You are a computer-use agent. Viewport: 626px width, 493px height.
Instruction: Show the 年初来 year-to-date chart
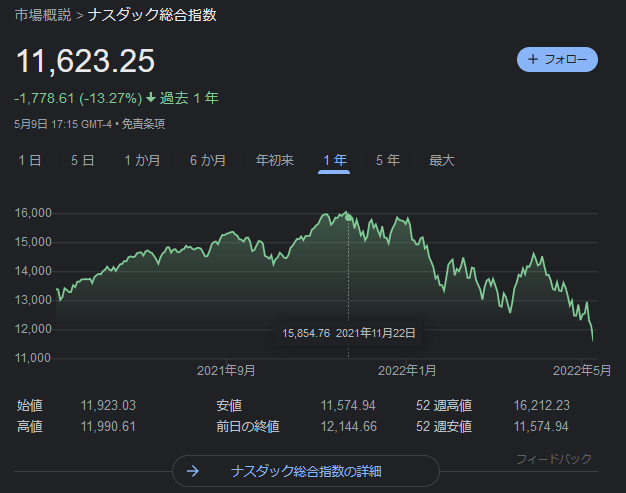click(275, 160)
